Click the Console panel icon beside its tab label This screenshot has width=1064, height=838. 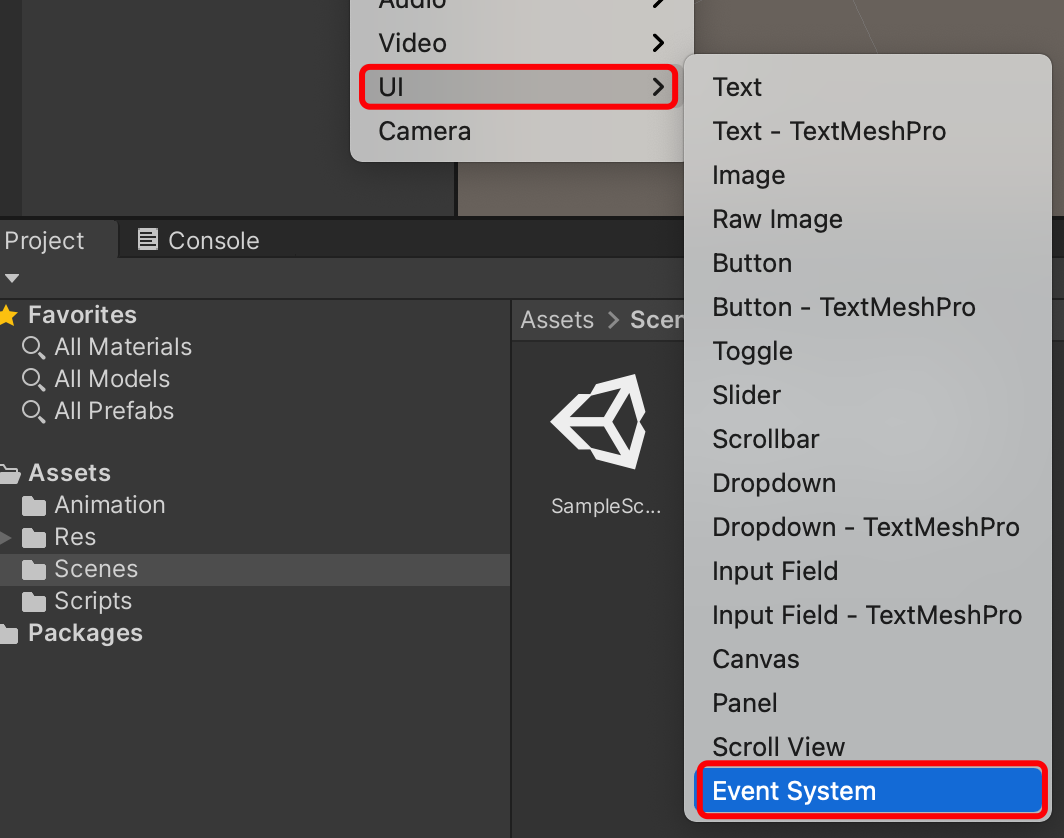pyautogui.click(x=148, y=240)
